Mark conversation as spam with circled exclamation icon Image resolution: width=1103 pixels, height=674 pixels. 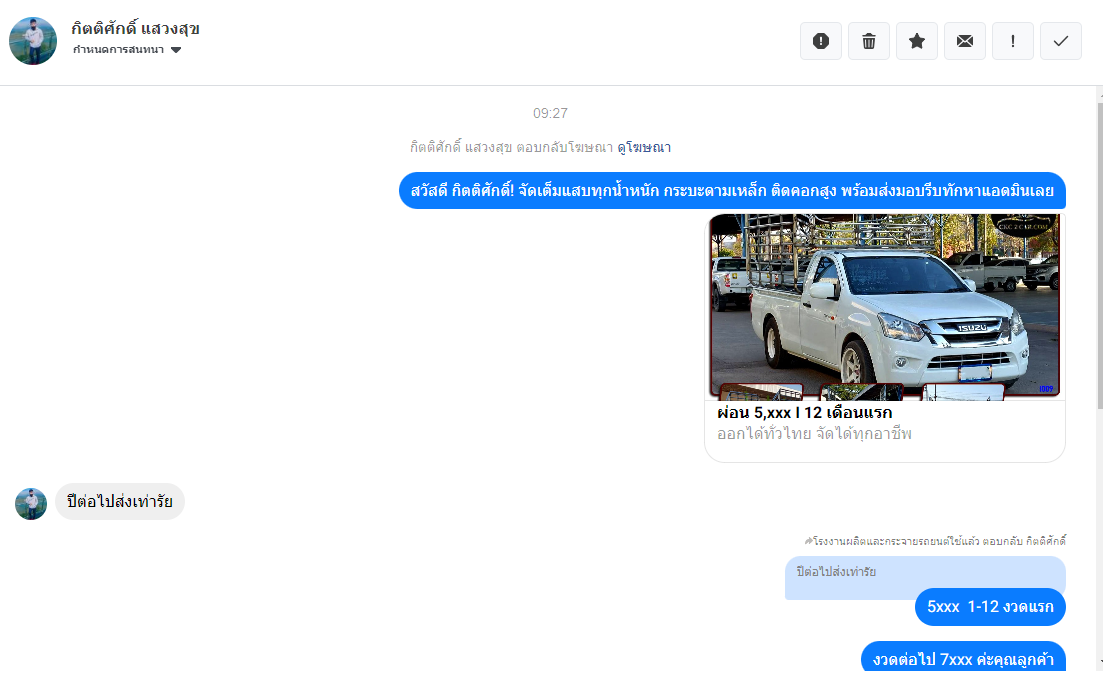click(x=821, y=41)
